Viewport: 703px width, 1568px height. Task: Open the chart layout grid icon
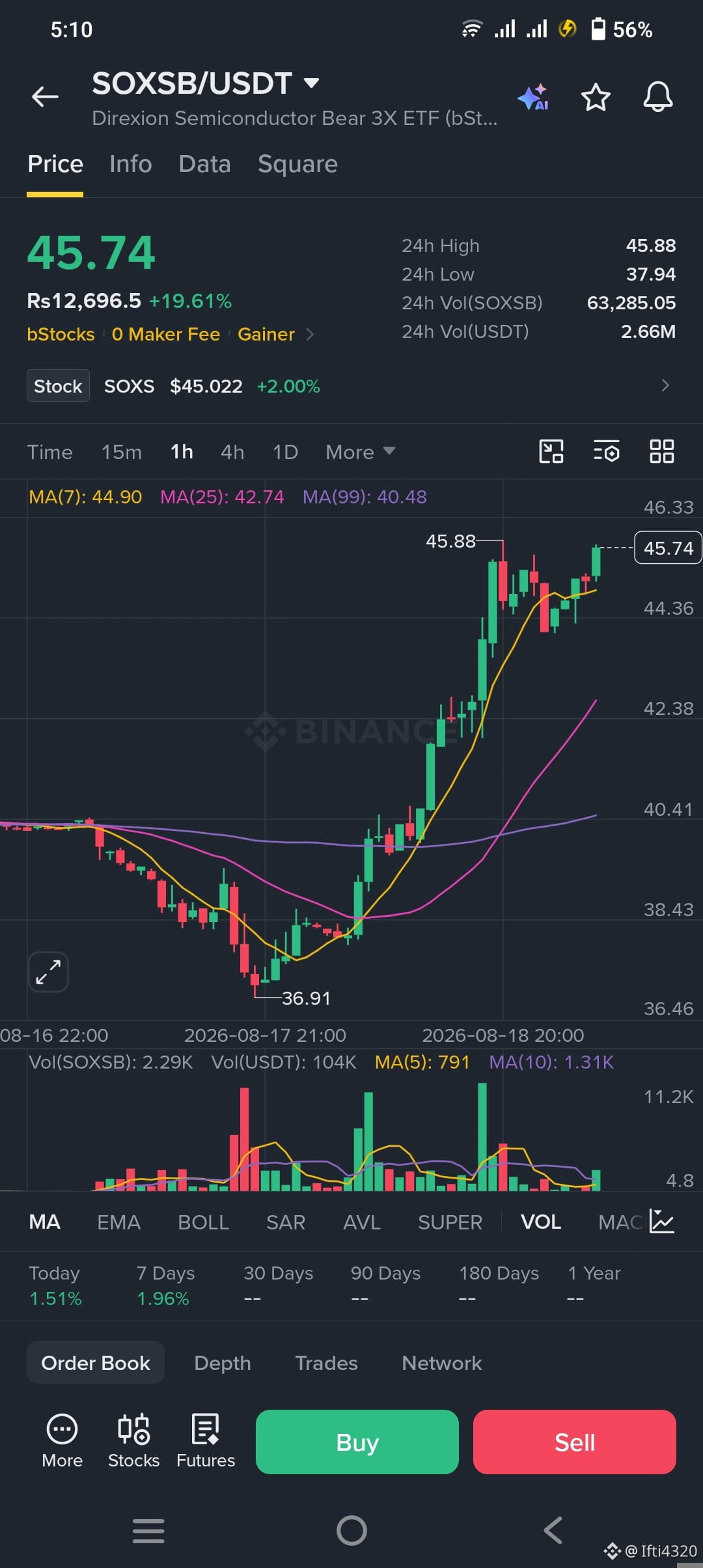click(661, 451)
